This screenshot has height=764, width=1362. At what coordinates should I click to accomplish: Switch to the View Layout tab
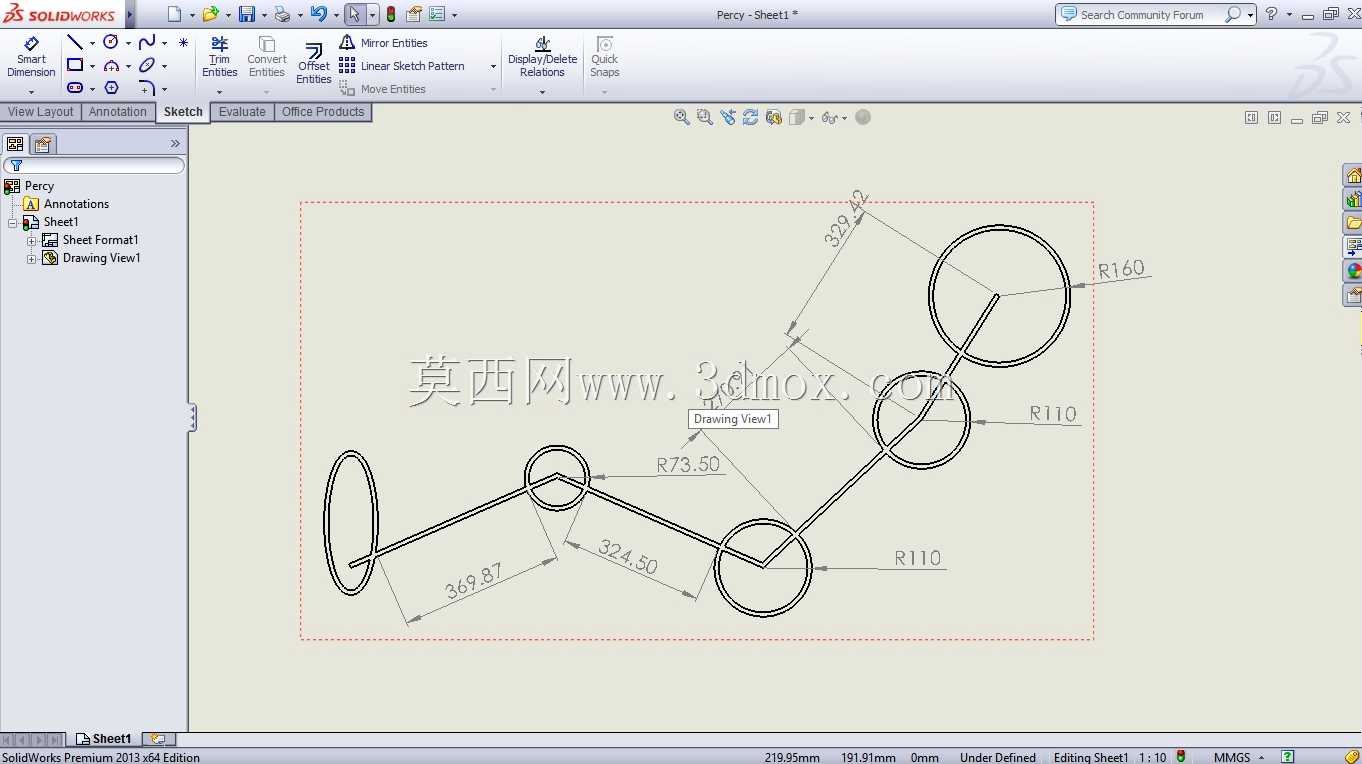pos(41,112)
